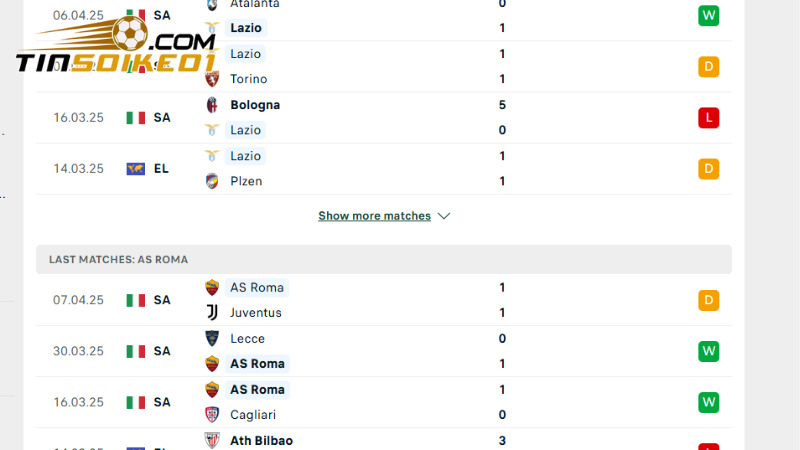Click the Torino team crest icon
Screen dimensions: 800x450
pos(212,79)
